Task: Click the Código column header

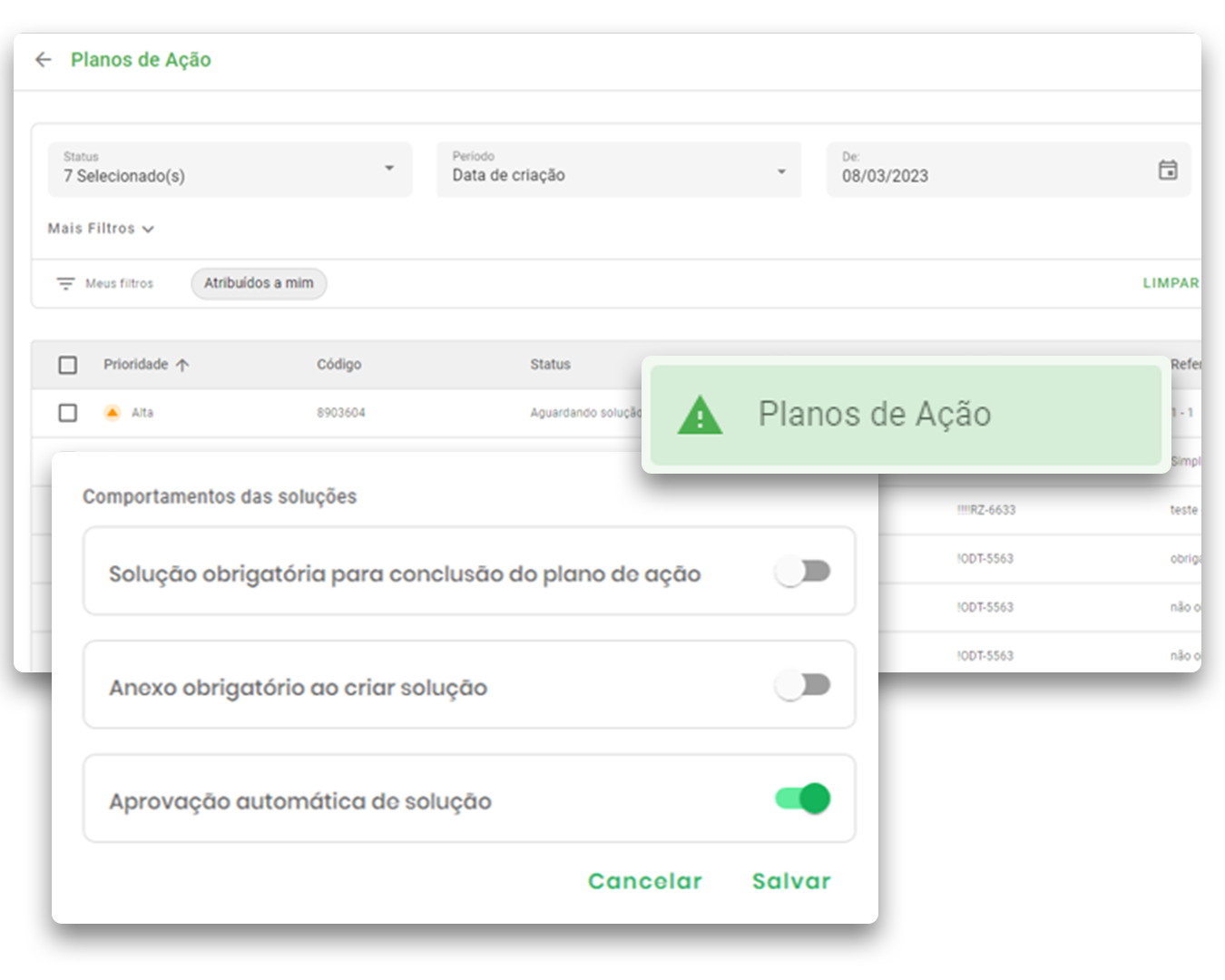Action: point(339,364)
